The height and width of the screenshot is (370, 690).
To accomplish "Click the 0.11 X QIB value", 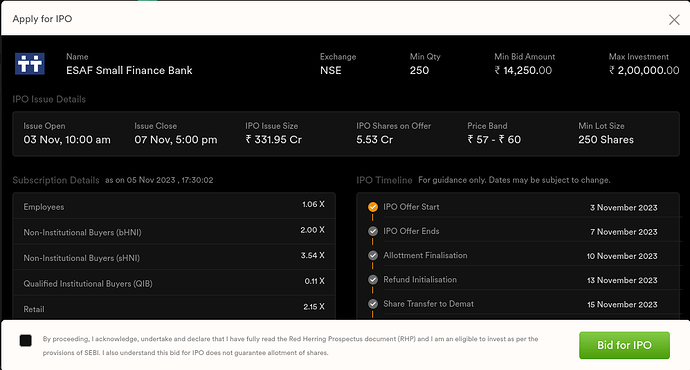I will 314,281.
